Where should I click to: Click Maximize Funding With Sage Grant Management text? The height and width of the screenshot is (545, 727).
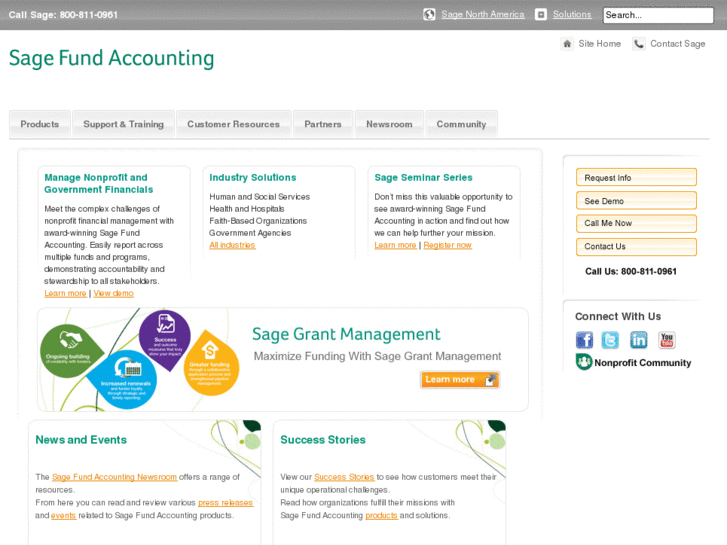pyautogui.click(x=377, y=356)
